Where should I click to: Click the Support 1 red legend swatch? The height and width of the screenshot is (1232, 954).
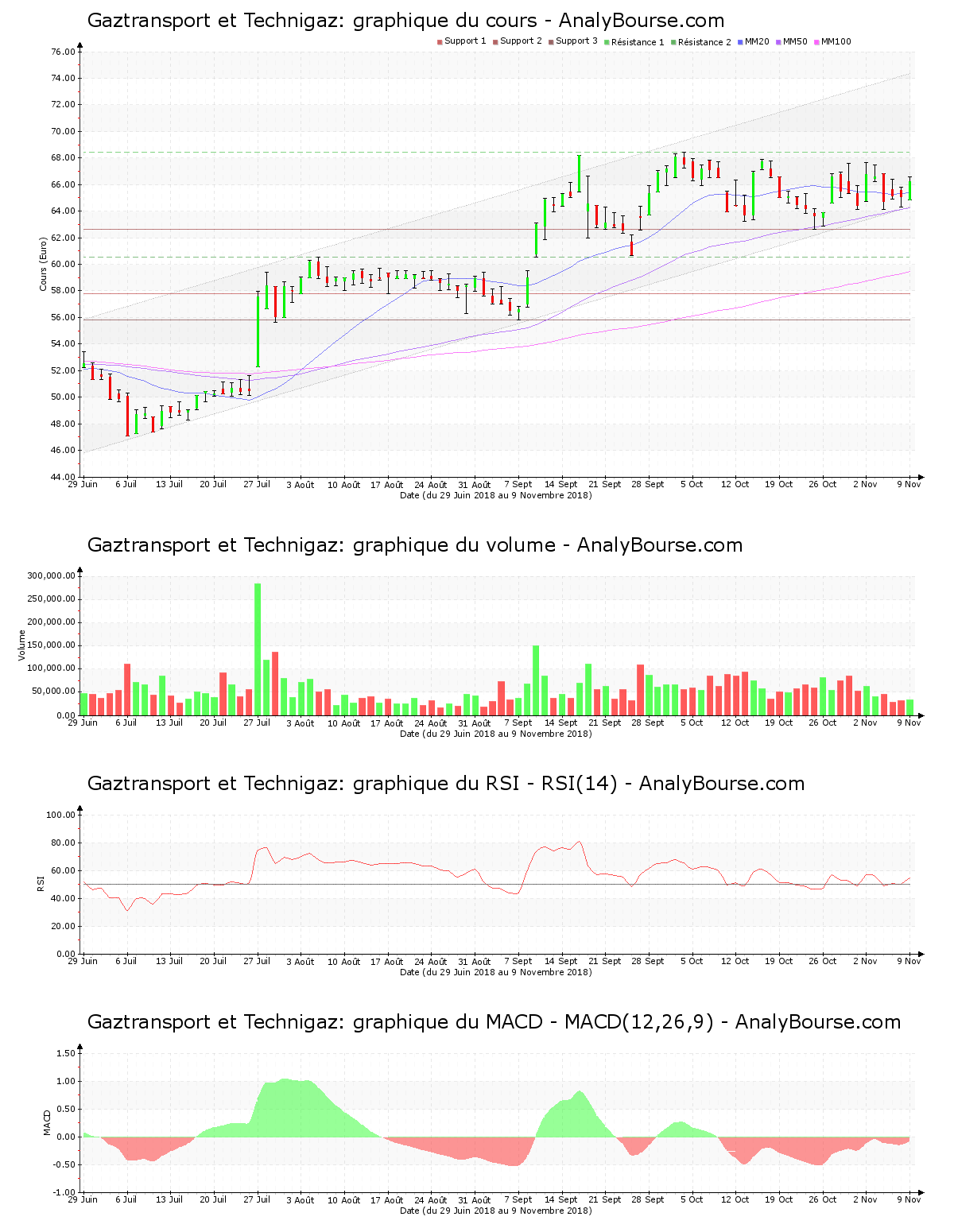(440, 42)
